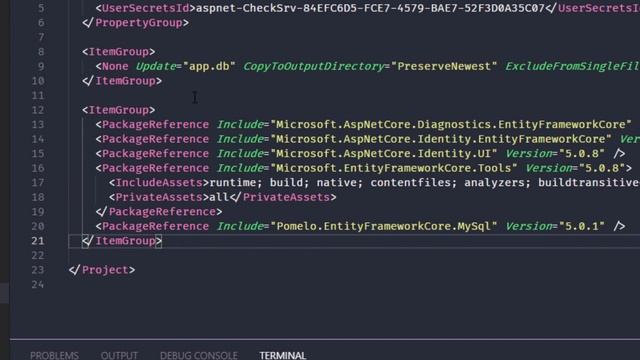The height and width of the screenshot is (360, 640).
Task: Click empty line 22 number in gutter
Action: tap(38, 256)
